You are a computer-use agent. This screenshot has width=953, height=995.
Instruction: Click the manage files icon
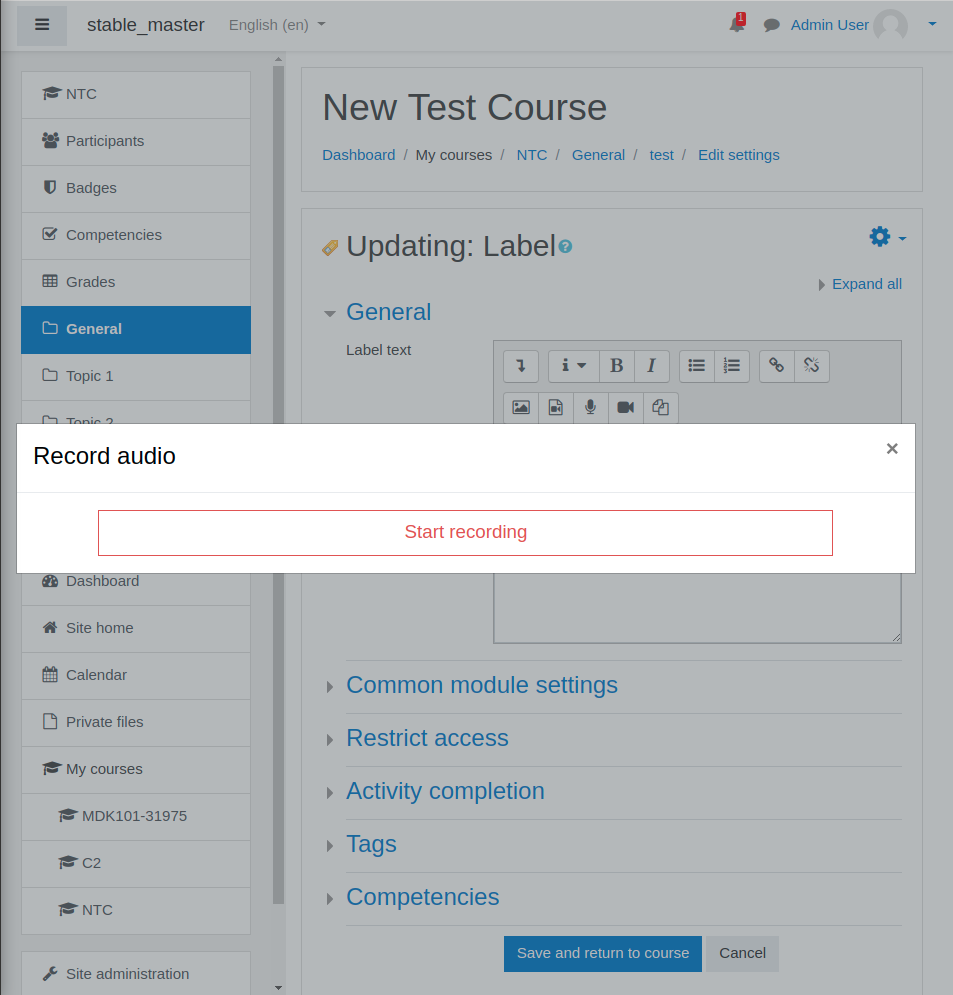[661, 407]
